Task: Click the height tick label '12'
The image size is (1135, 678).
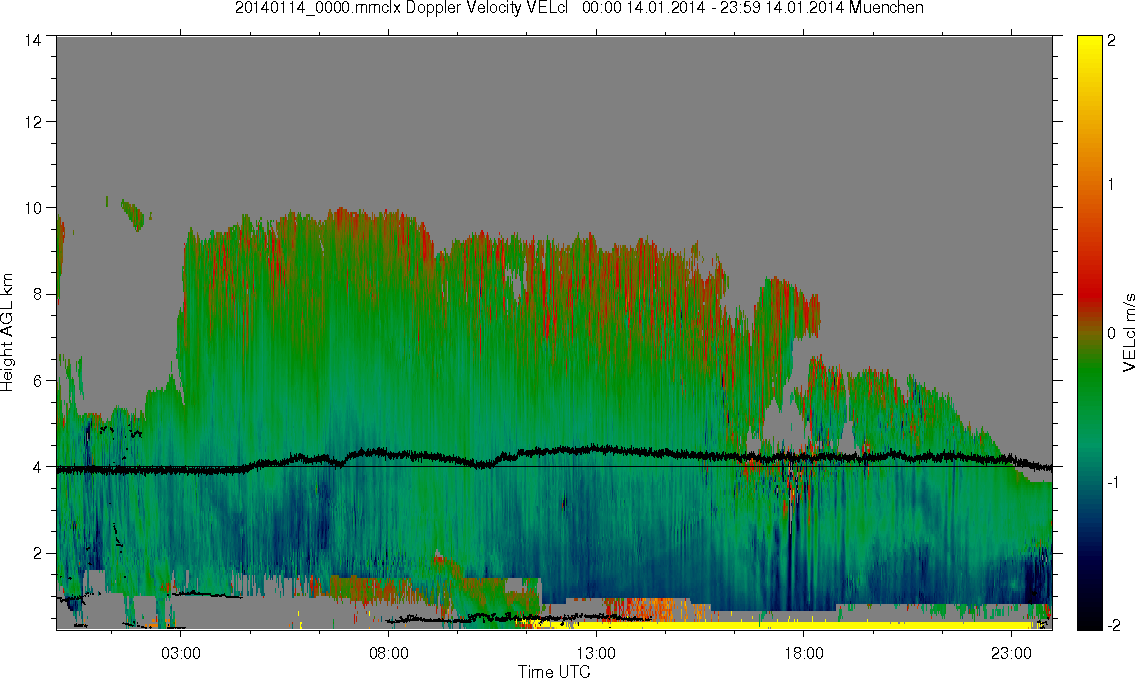Action: click(x=33, y=122)
